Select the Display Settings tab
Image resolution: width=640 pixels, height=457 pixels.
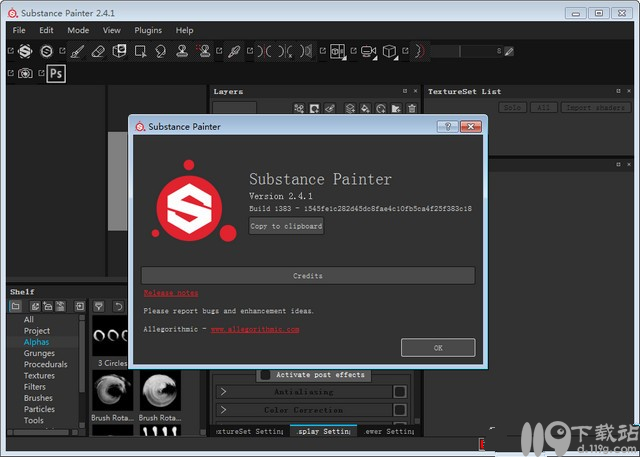click(x=324, y=431)
